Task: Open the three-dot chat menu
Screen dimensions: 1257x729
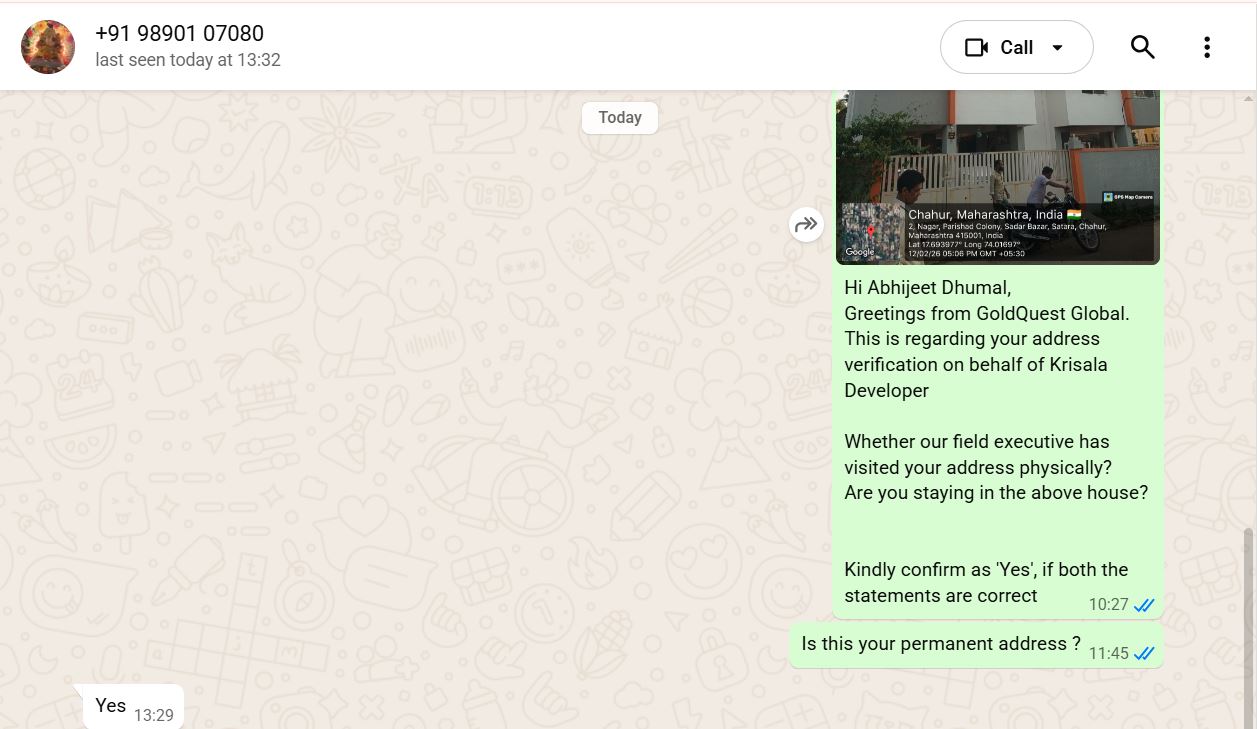Action: tap(1207, 47)
